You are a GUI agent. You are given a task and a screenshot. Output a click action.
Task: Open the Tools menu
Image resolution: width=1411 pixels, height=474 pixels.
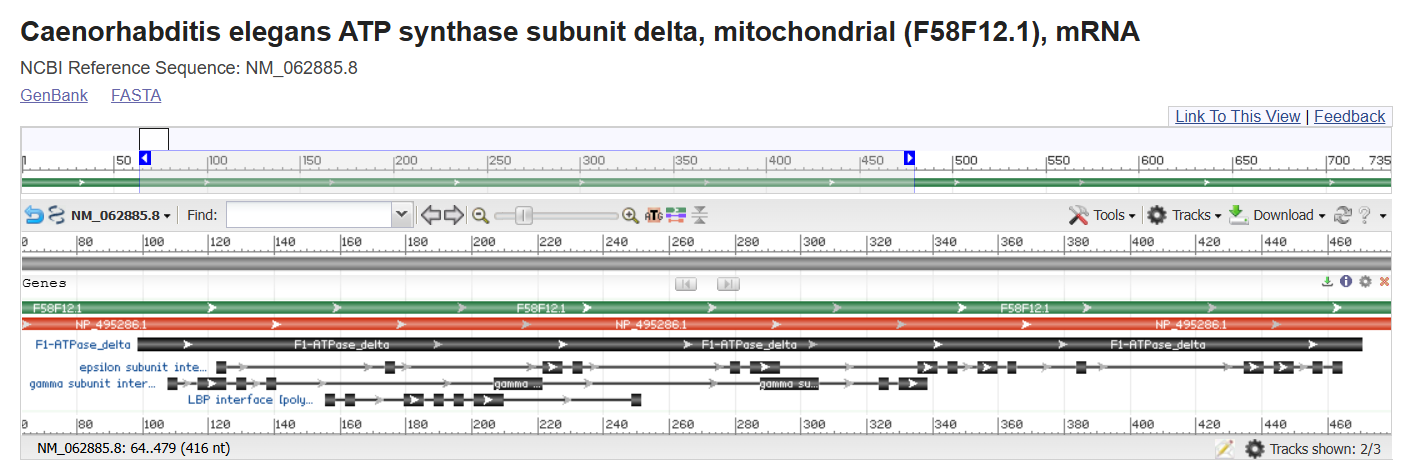[1102, 215]
